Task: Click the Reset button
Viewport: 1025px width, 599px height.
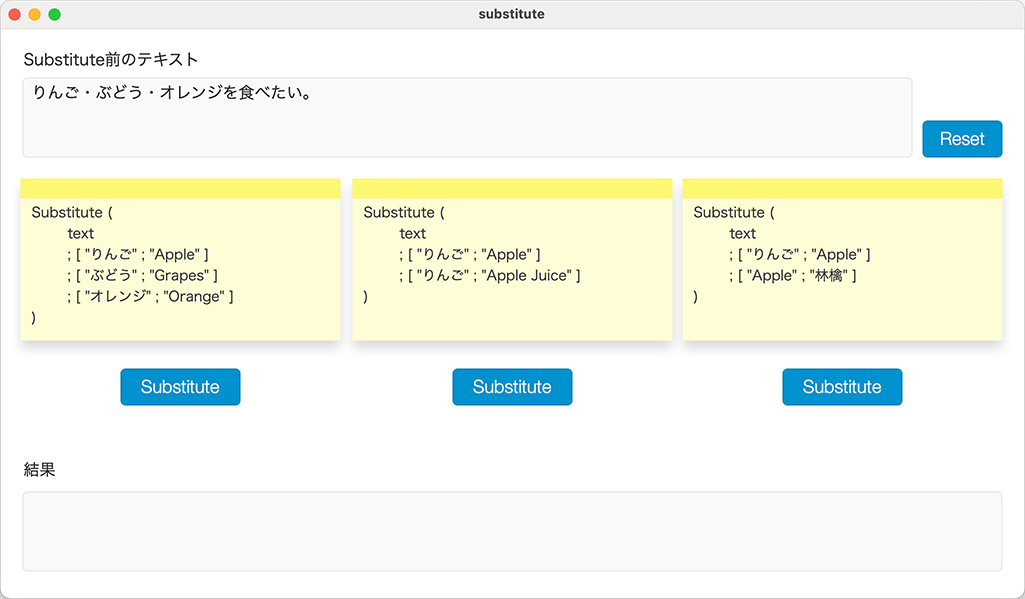Action: 962,139
